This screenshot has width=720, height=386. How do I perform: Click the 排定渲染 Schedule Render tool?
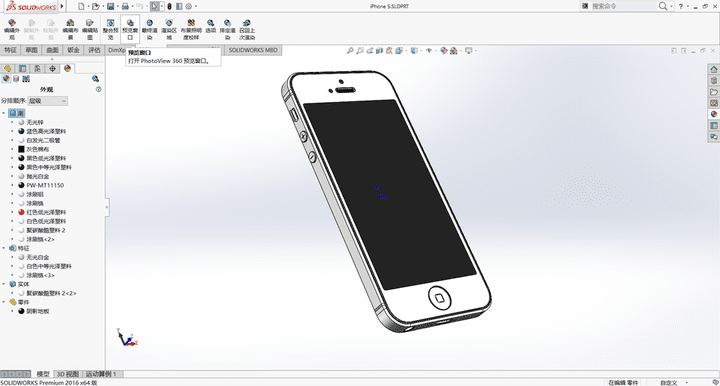point(227,29)
